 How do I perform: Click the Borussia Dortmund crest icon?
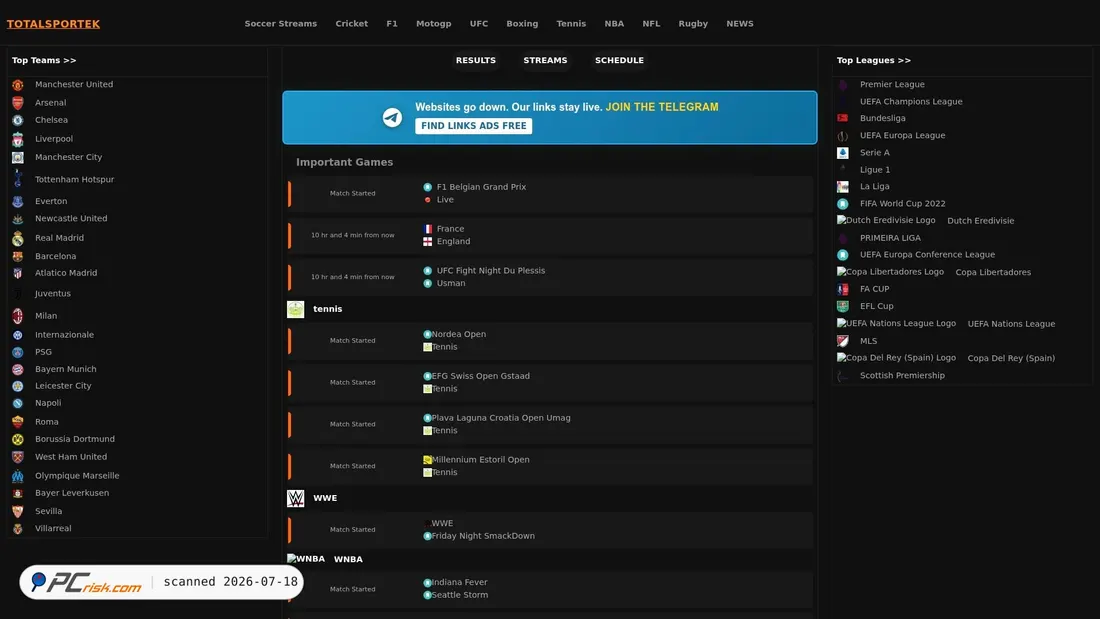tap(18, 439)
